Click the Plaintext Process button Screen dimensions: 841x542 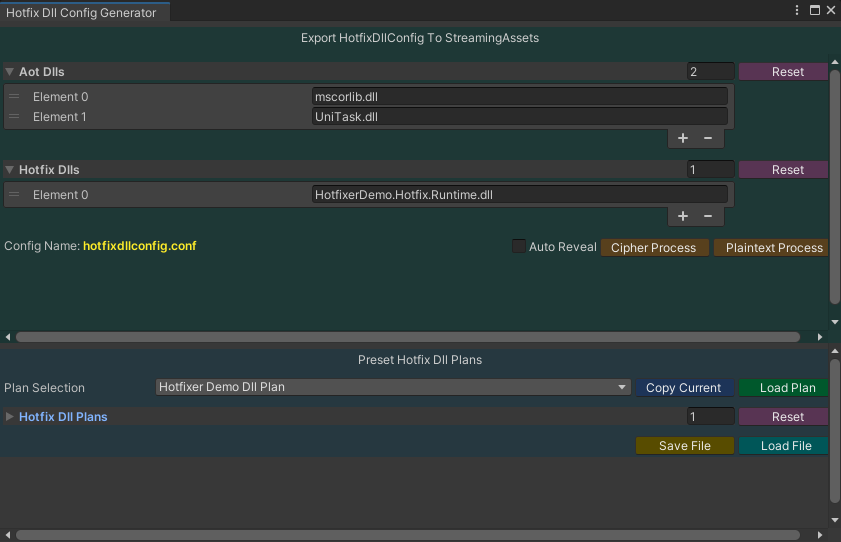[773, 247]
